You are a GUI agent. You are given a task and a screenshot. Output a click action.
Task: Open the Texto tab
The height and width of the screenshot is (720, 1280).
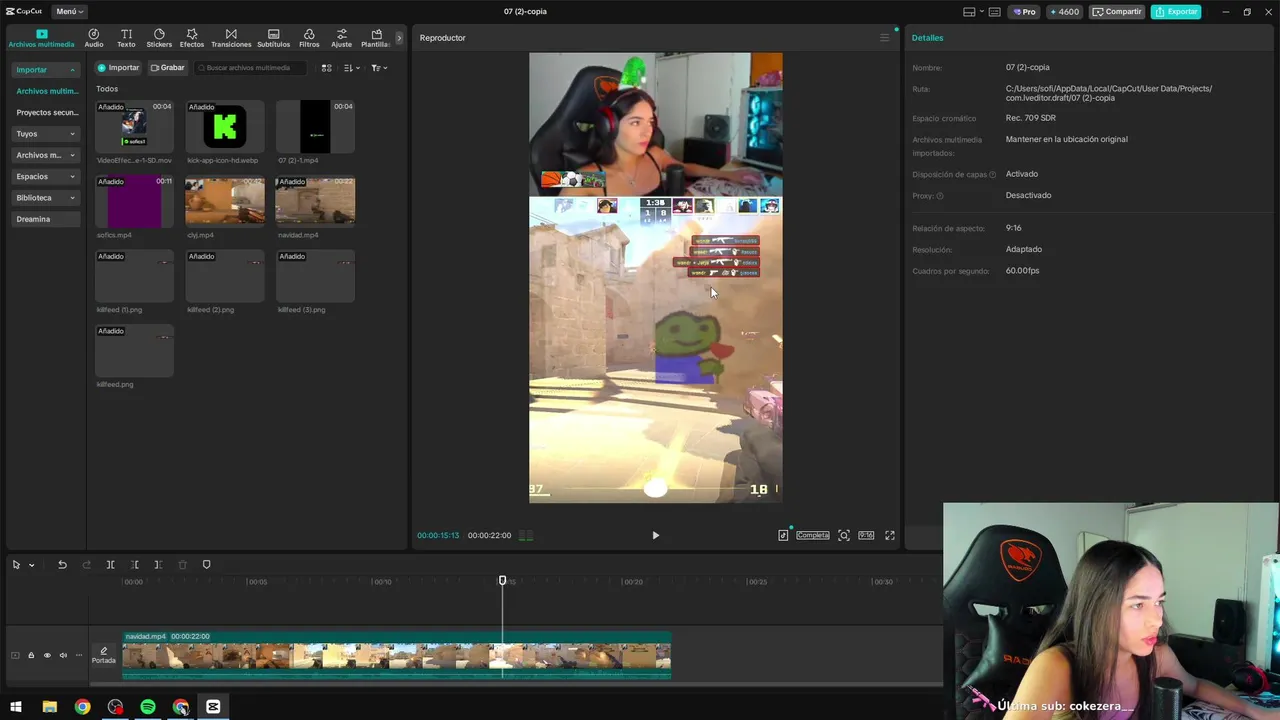(x=126, y=38)
